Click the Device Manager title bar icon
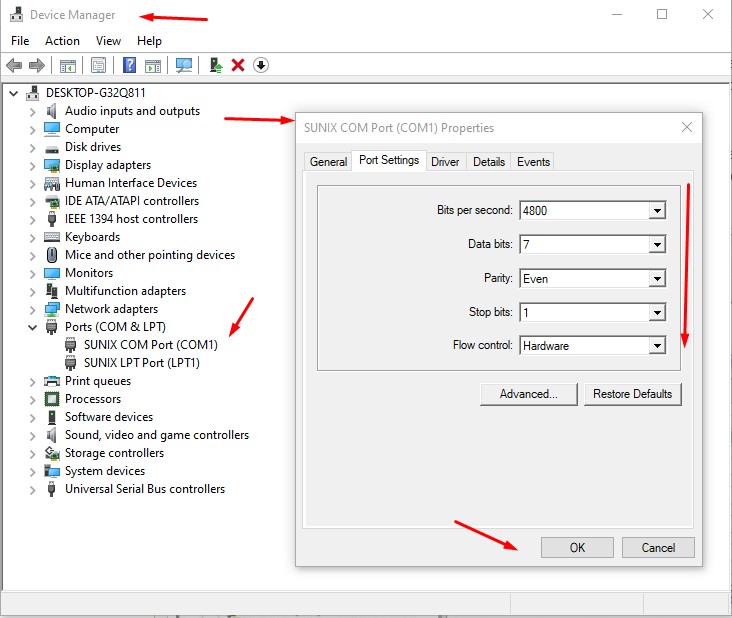The height and width of the screenshot is (618, 732). coord(17,14)
